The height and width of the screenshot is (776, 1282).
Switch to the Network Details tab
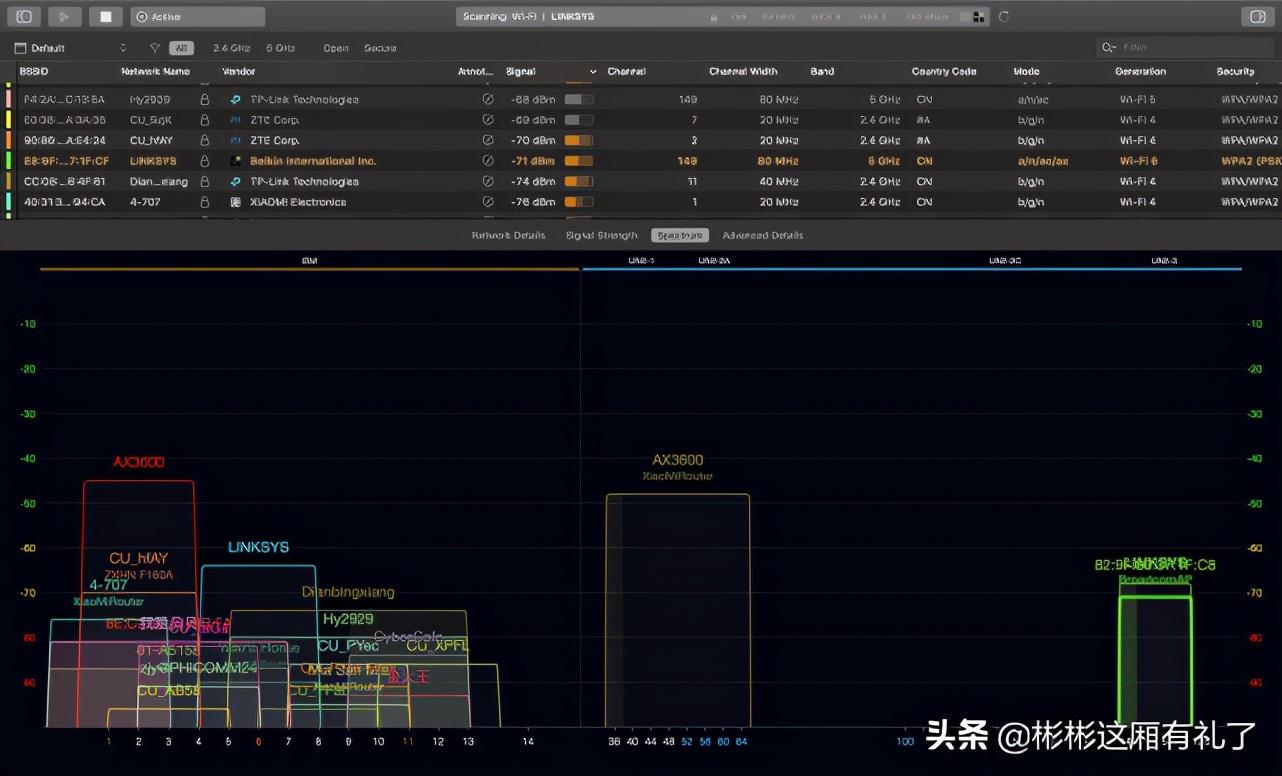[x=510, y=235]
